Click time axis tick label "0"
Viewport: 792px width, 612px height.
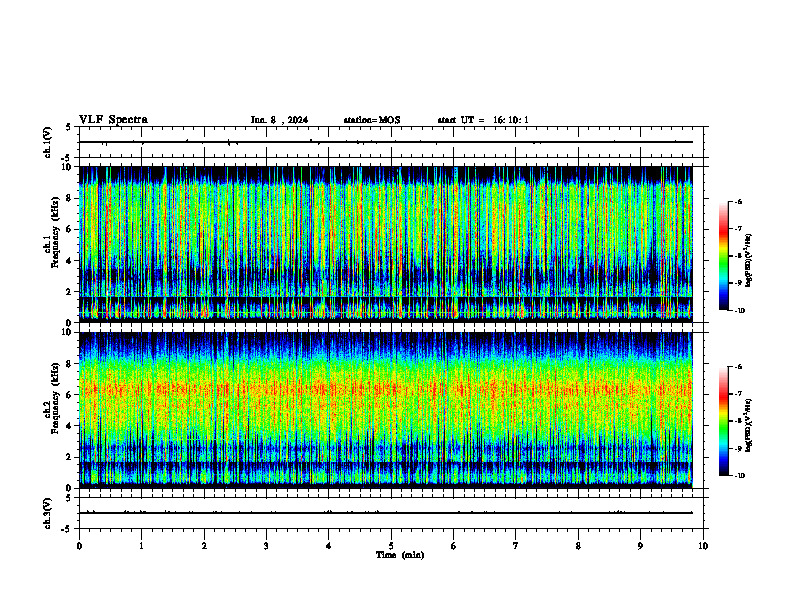point(79,546)
